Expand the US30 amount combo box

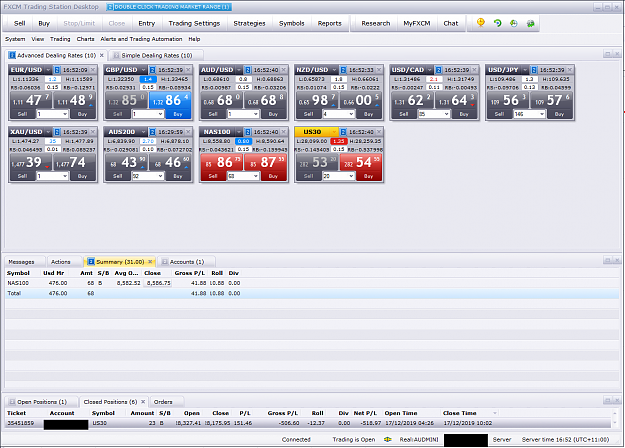click(351, 176)
